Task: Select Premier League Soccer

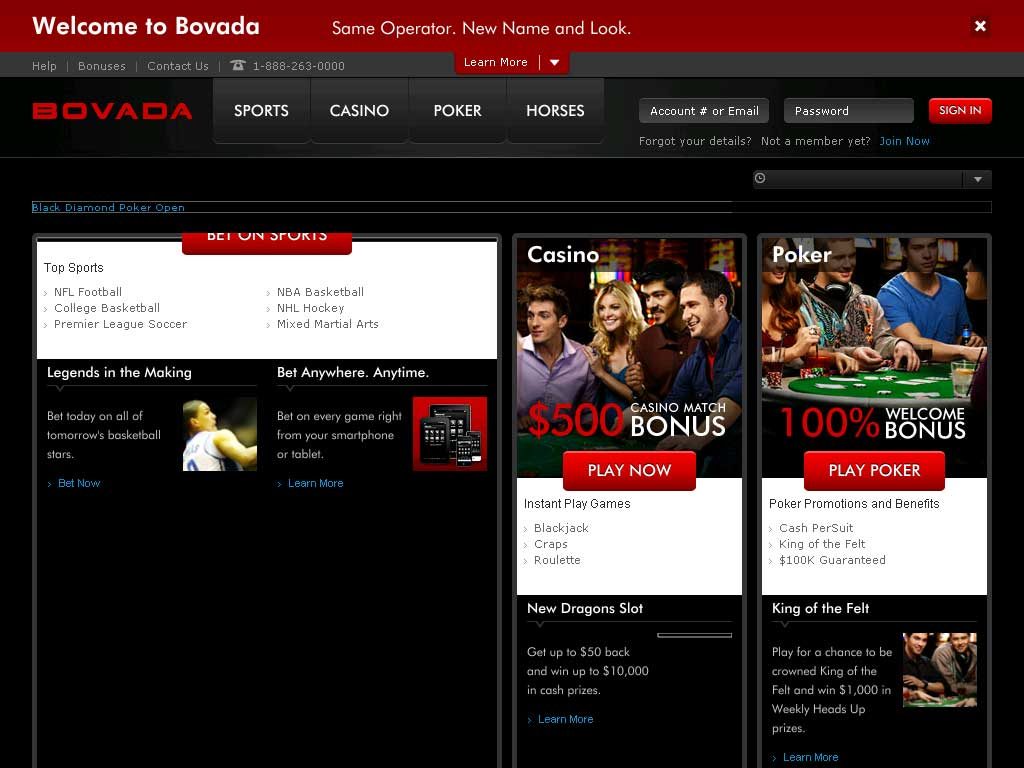Action: [x=121, y=324]
